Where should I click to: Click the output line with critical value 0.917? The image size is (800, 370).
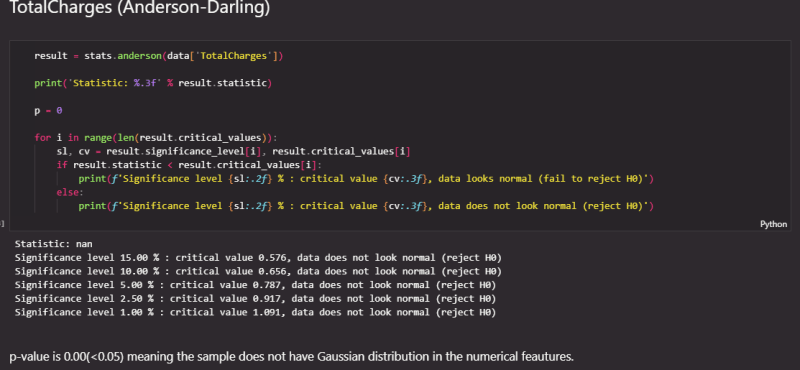(x=255, y=299)
